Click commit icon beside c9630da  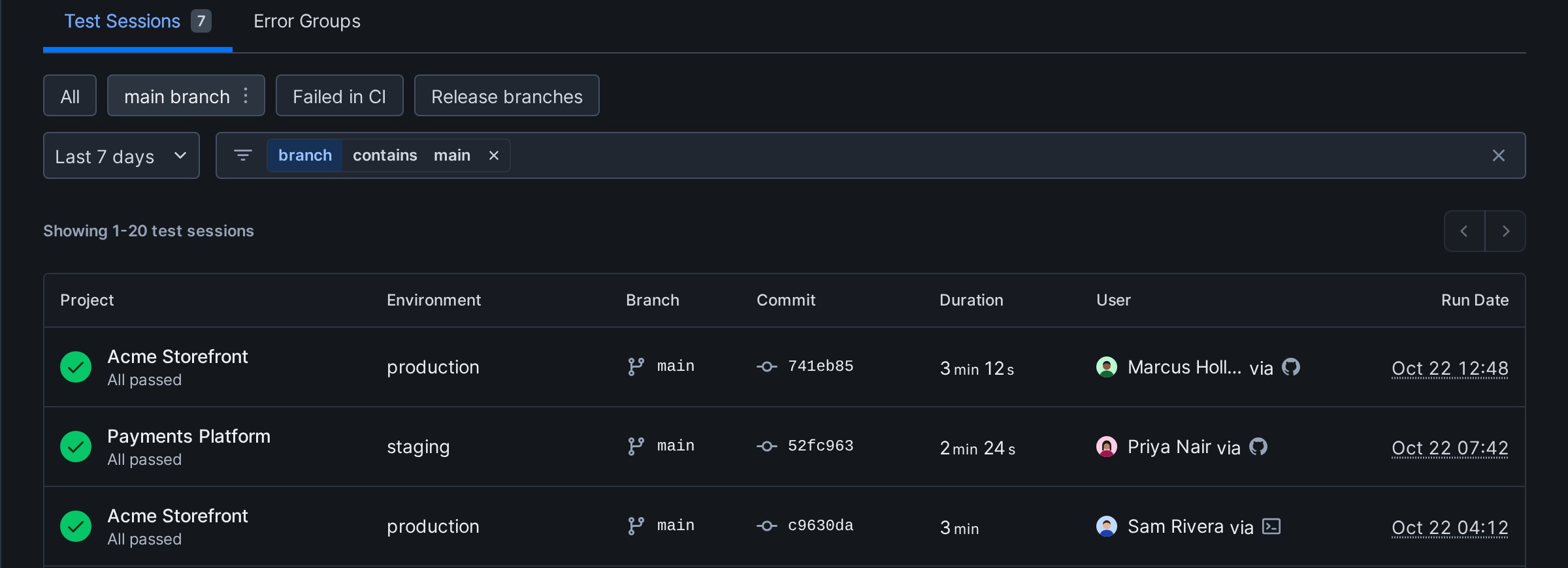(767, 526)
